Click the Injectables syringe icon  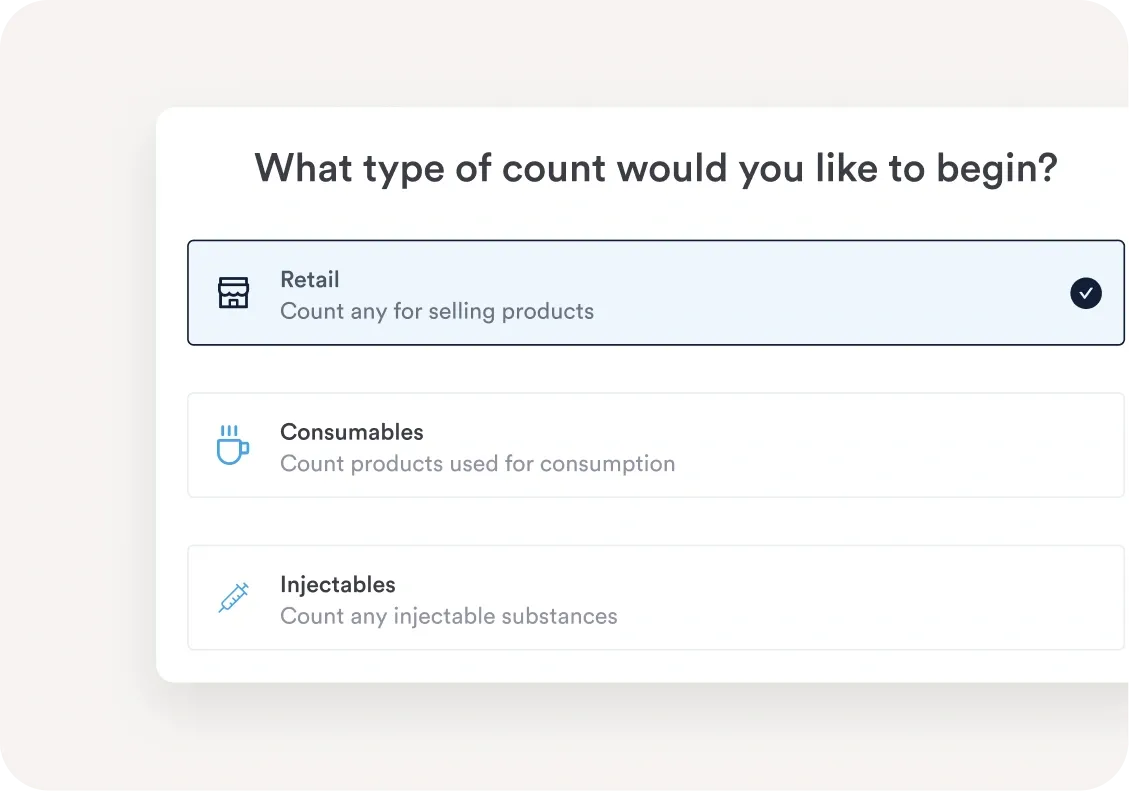pyautogui.click(x=233, y=598)
